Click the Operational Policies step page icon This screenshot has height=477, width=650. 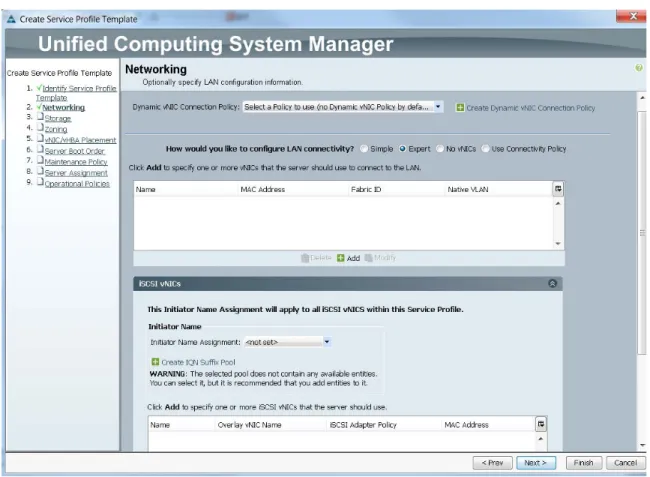[40, 182]
